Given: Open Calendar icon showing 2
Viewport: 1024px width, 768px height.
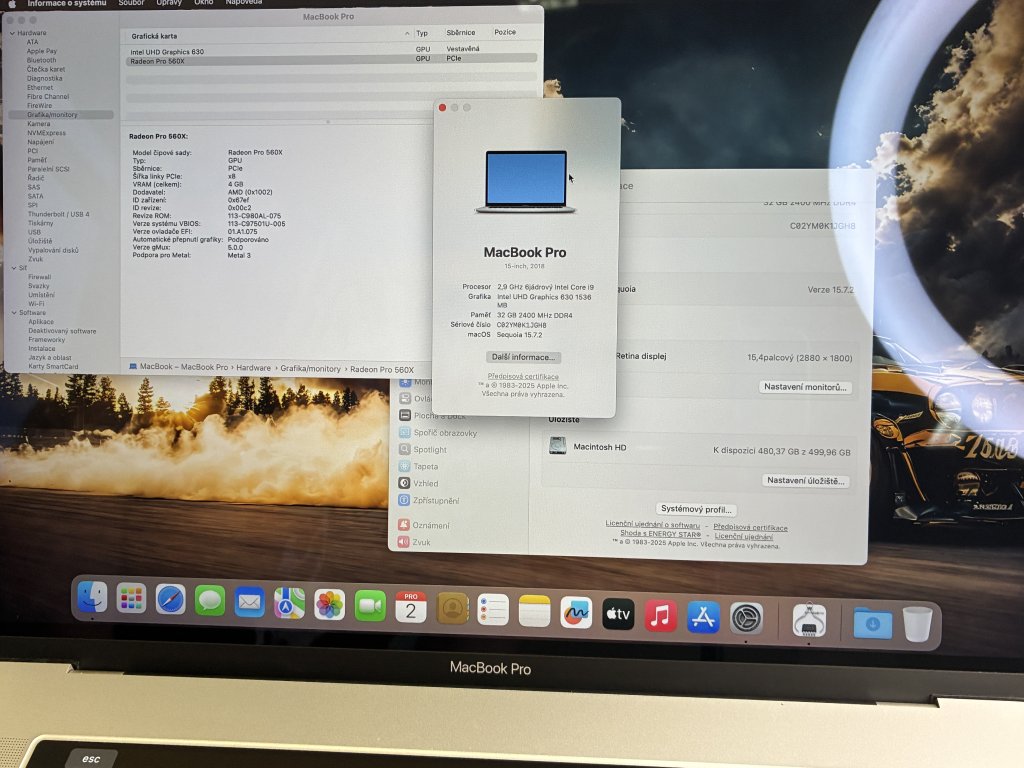Looking at the screenshot, I should pos(411,607).
